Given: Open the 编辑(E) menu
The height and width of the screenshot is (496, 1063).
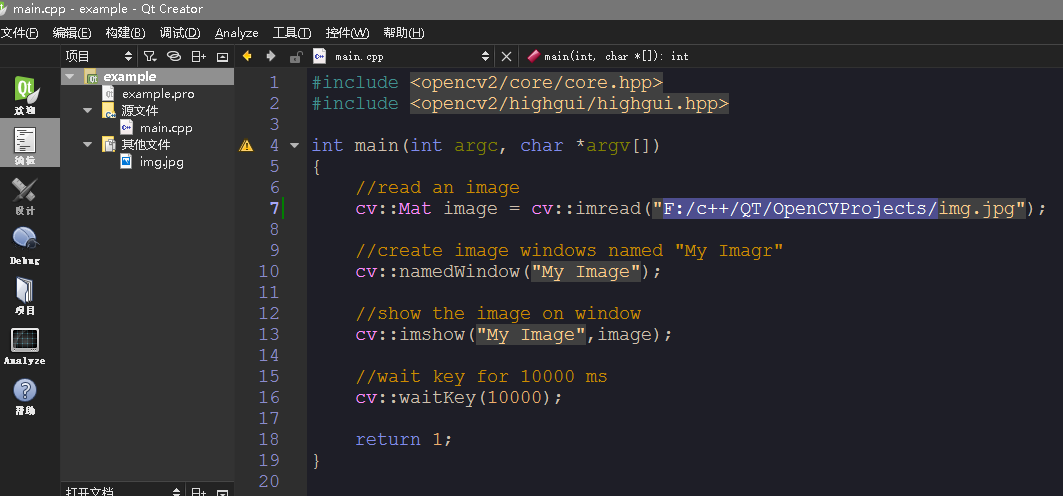Looking at the screenshot, I should [x=72, y=33].
